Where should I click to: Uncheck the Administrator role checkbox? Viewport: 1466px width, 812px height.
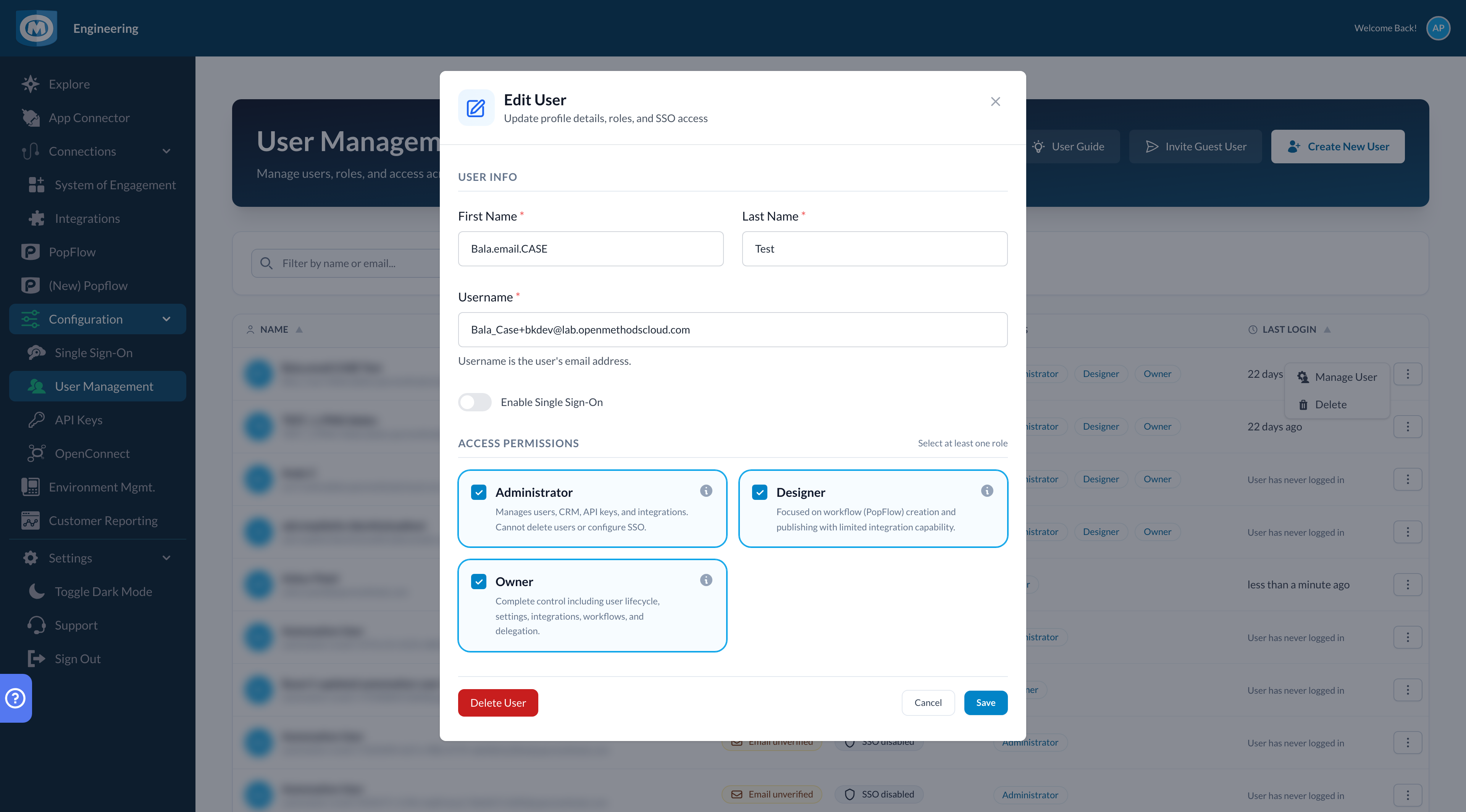479,492
